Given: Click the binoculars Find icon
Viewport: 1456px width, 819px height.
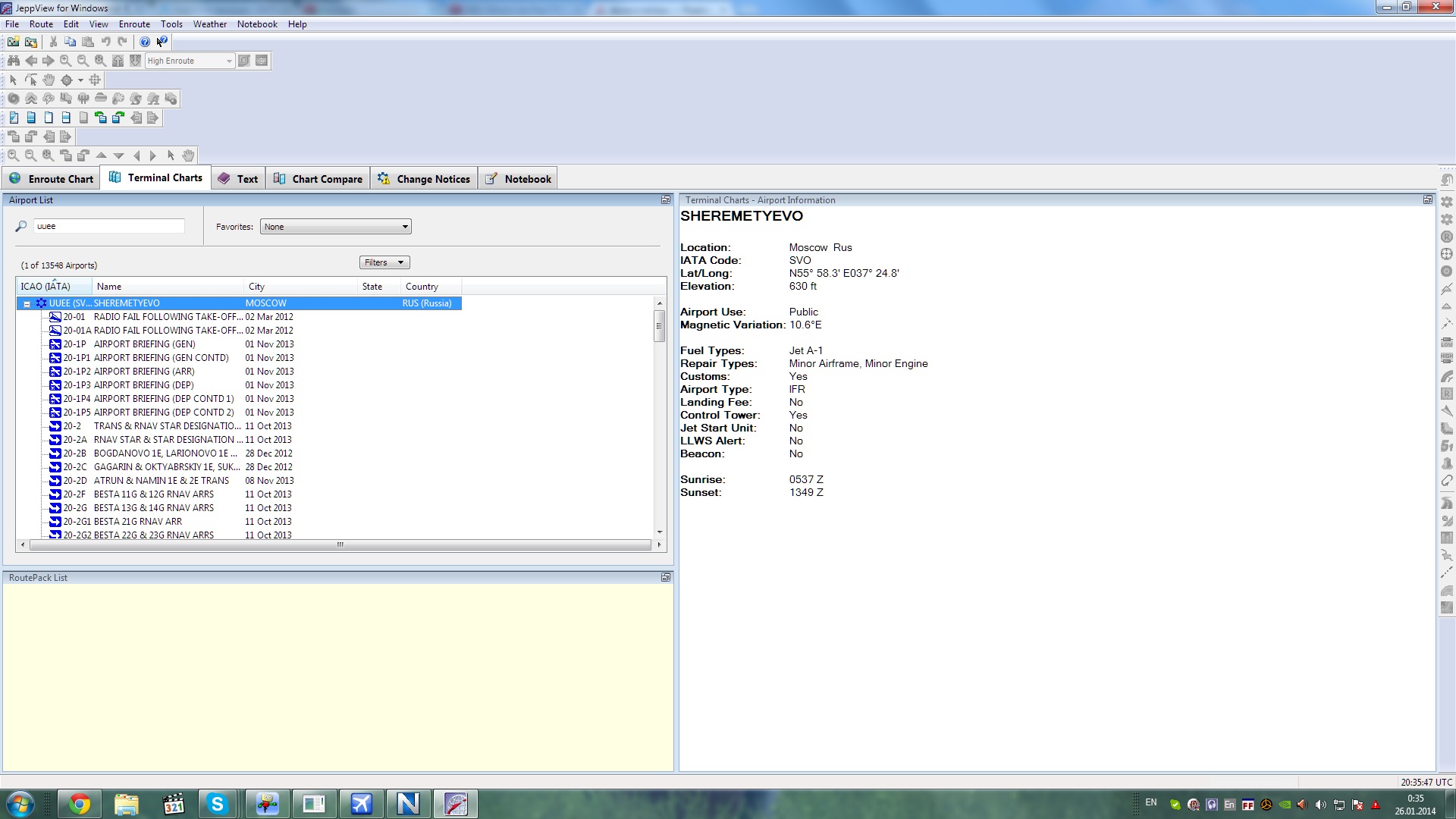Looking at the screenshot, I should 14,61.
